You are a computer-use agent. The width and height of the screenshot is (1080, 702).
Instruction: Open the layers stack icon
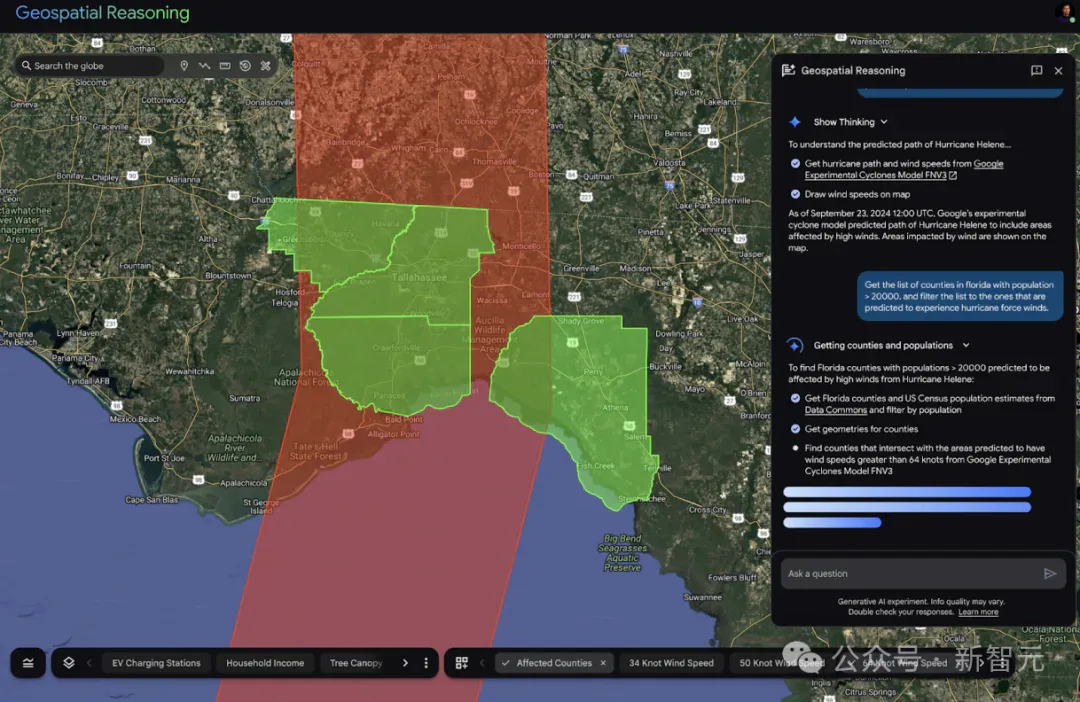(69, 663)
